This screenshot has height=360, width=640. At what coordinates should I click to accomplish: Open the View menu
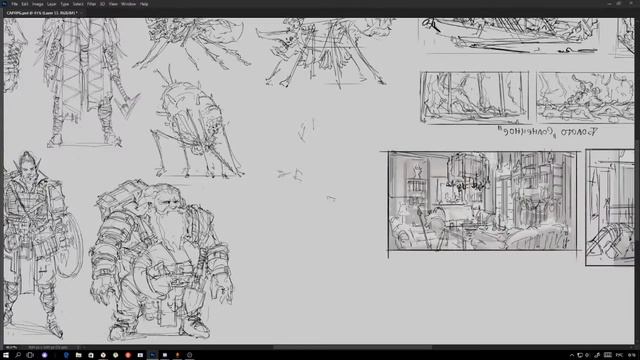coord(113,4)
